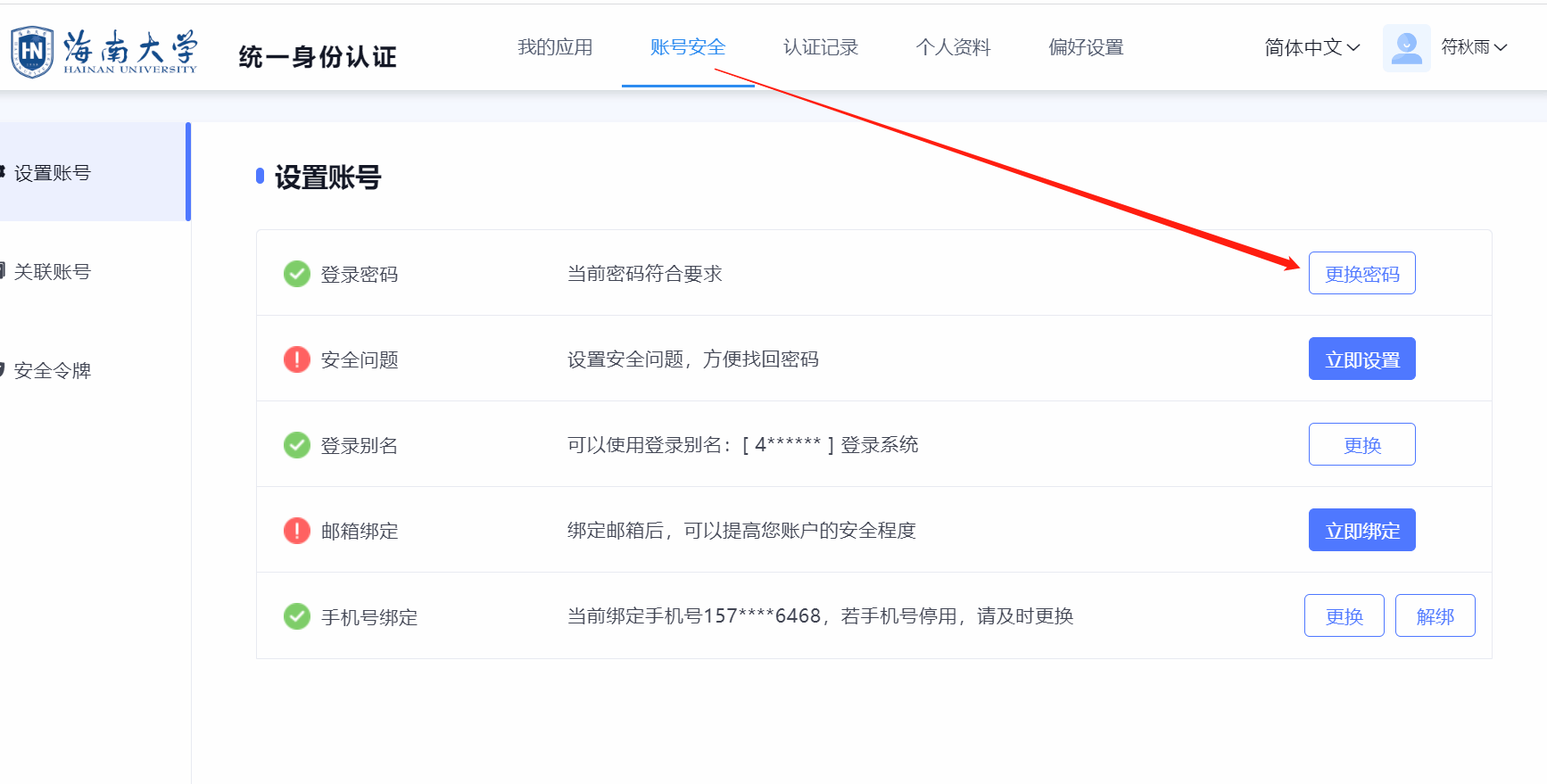The width and height of the screenshot is (1547, 784).
Task: Open the 认证记录 tab
Action: coord(821,47)
